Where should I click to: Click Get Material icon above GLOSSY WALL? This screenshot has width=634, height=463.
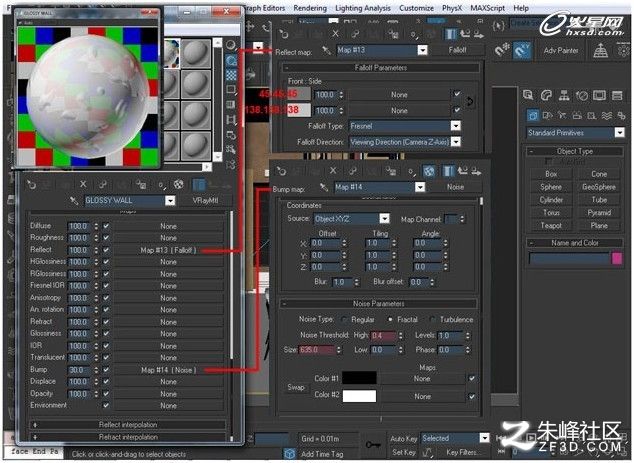tap(31, 185)
